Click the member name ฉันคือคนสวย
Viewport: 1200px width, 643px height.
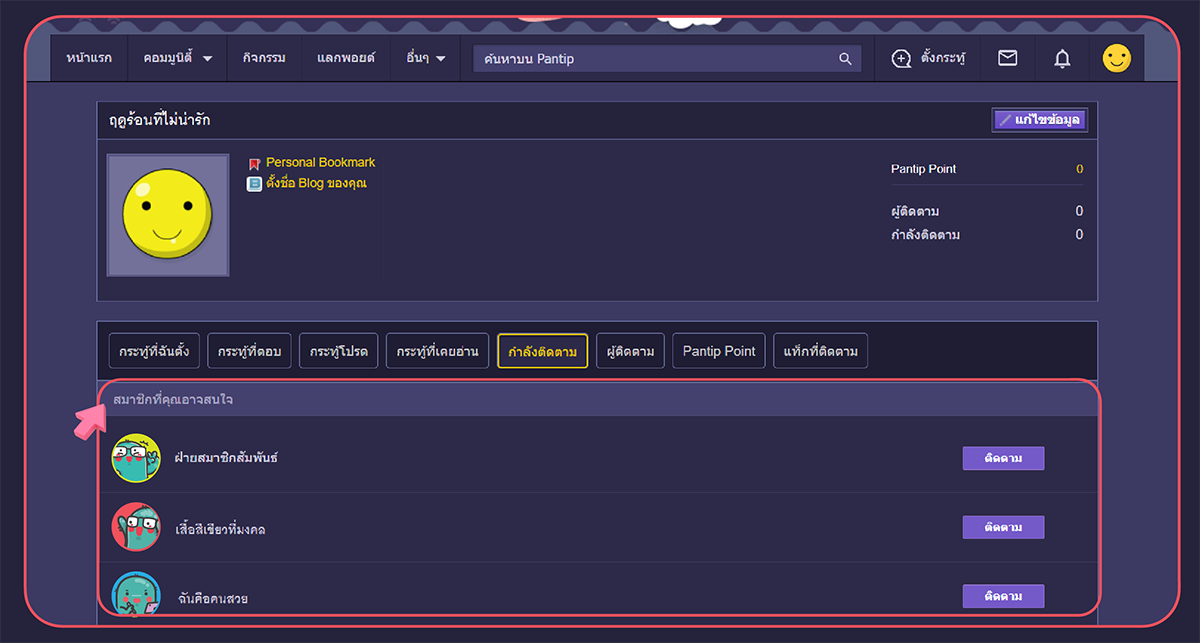pos(213,599)
